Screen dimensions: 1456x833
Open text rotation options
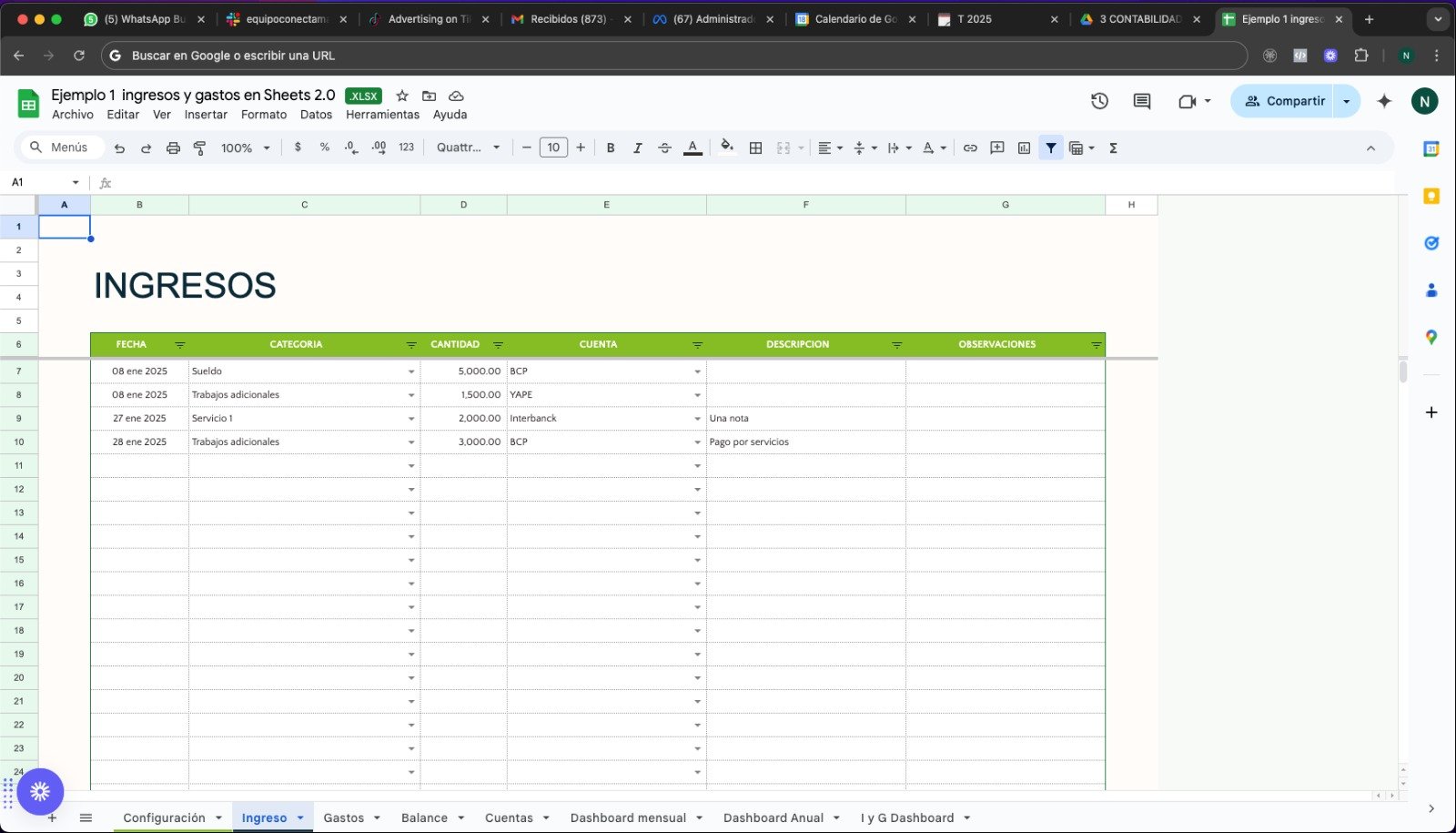click(934, 147)
